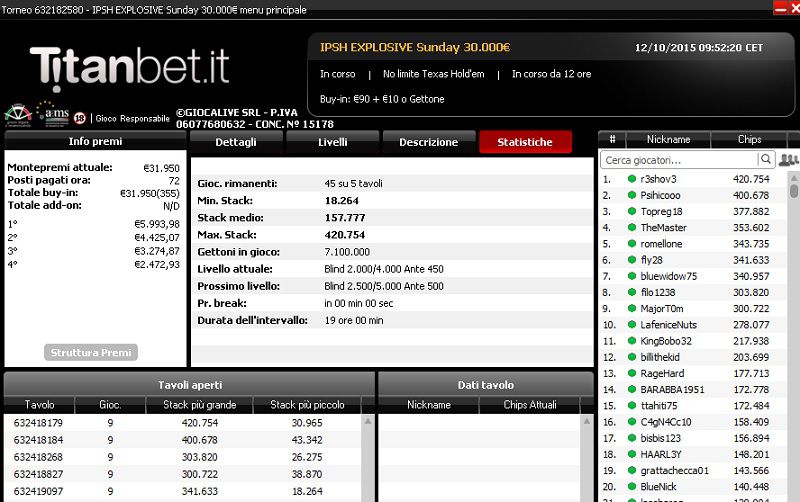Click the Montepremi attuale €31.950 value
This screenshot has height=502, width=800.
(161, 168)
